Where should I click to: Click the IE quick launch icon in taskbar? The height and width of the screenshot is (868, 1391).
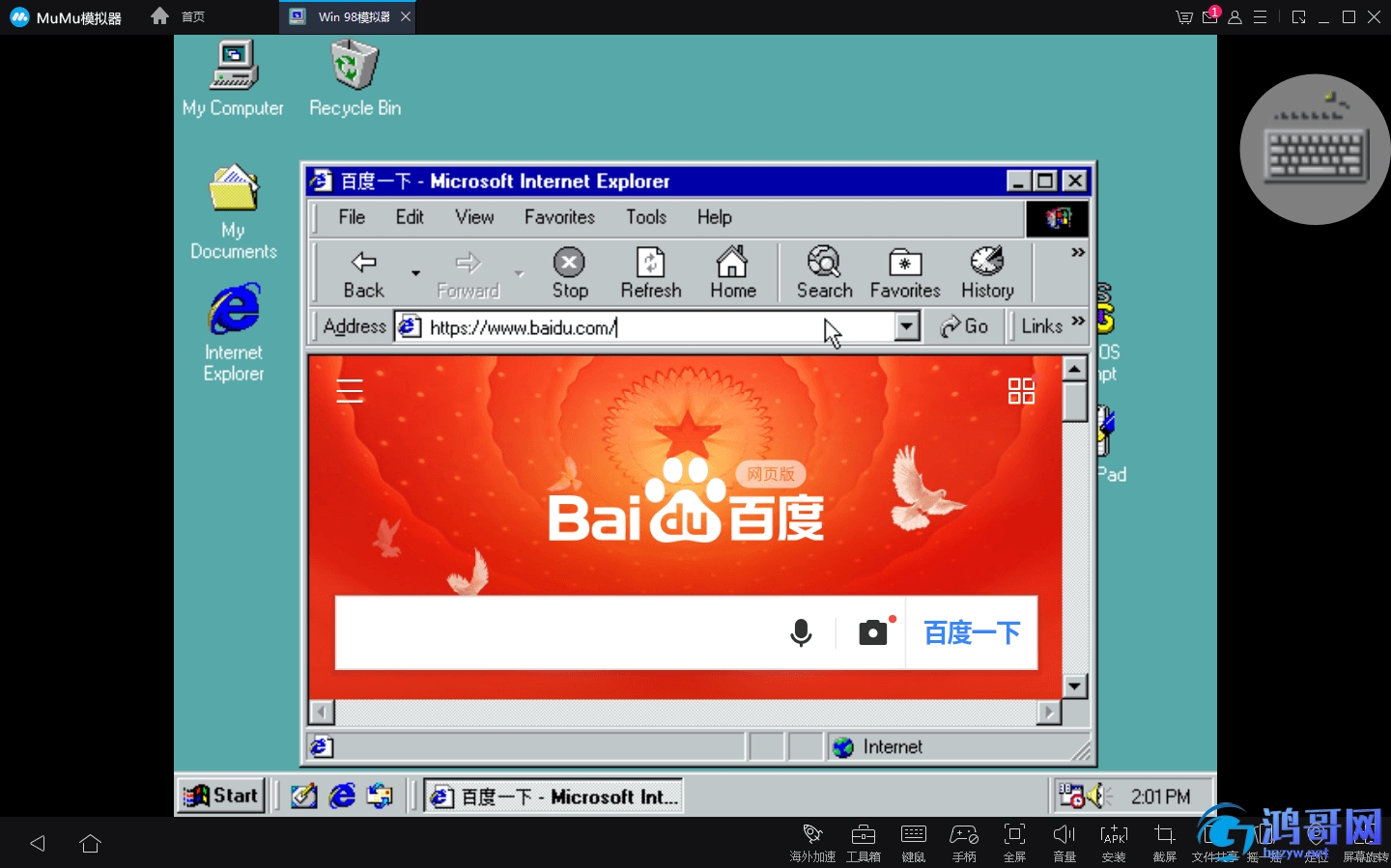click(342, 796)
